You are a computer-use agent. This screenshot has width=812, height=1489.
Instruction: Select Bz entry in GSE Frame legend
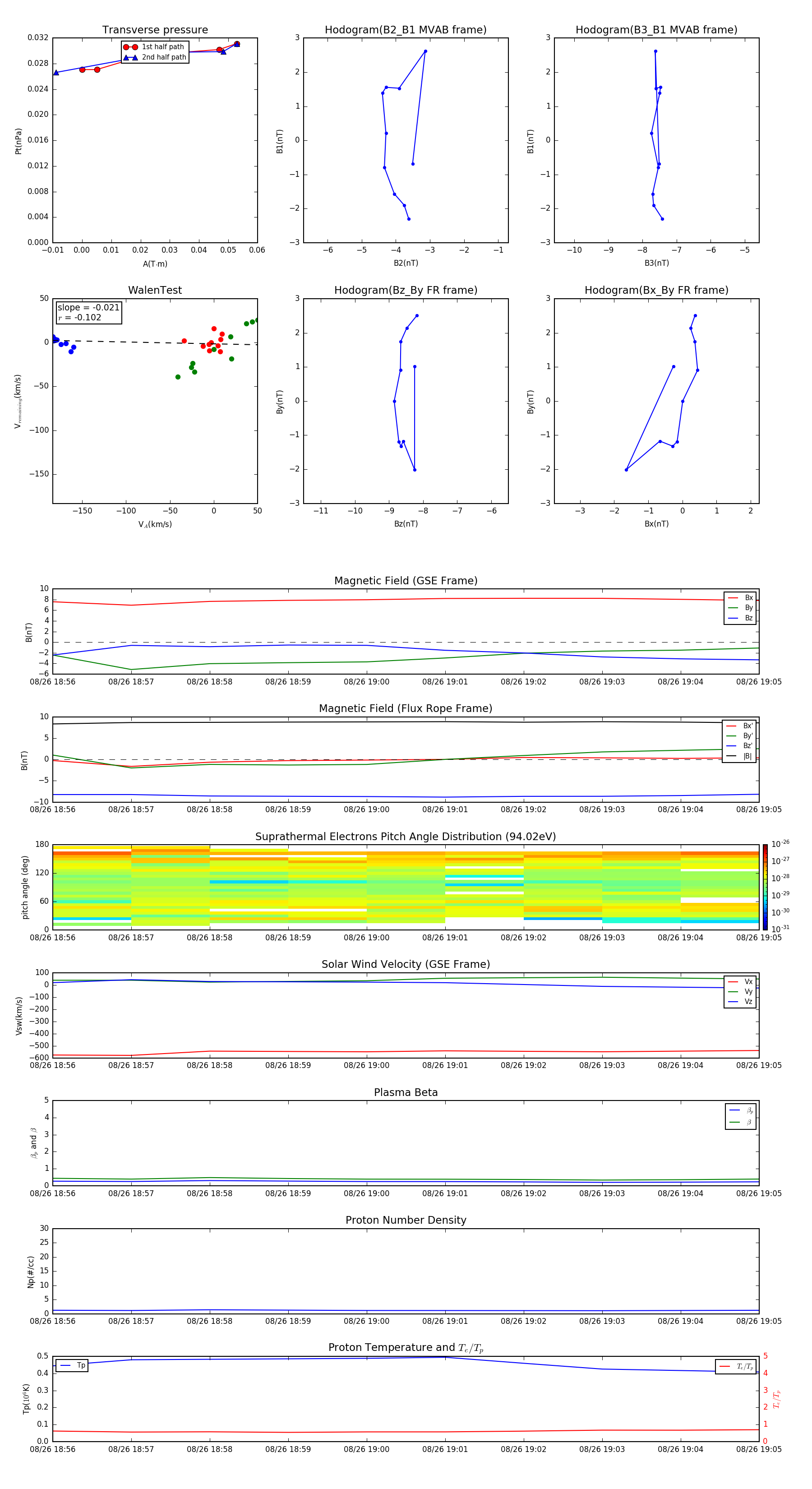point(740,618)
